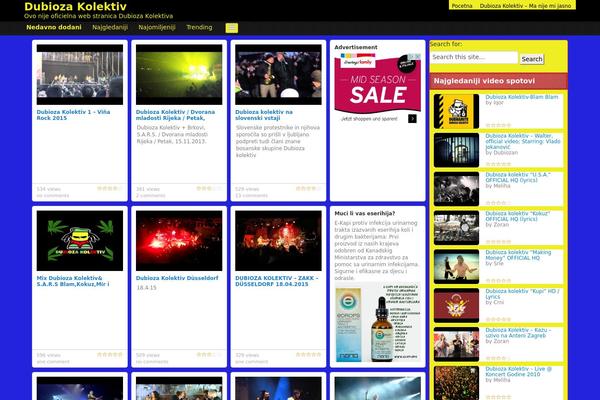The width and height of the screenshot is (600, 400).
Task: Open the Kokuz OFFICIAL HQ sidebar thumbnail
Action: click(x=457, y=228)
